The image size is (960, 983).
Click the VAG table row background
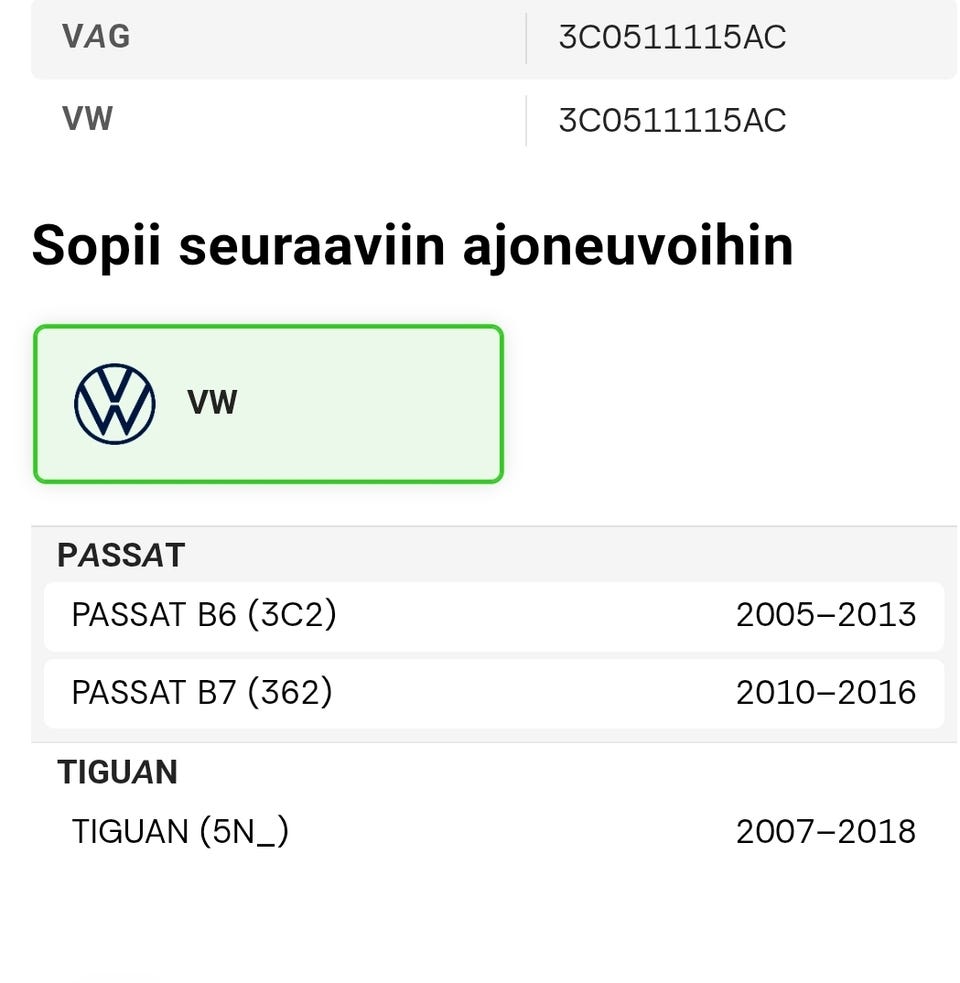pos(494,39)
